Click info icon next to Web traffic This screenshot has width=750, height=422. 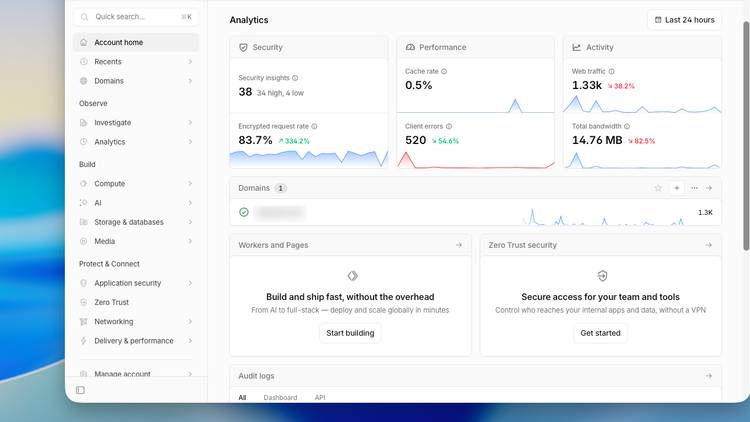pyautogui.click(x=611, y=71)
